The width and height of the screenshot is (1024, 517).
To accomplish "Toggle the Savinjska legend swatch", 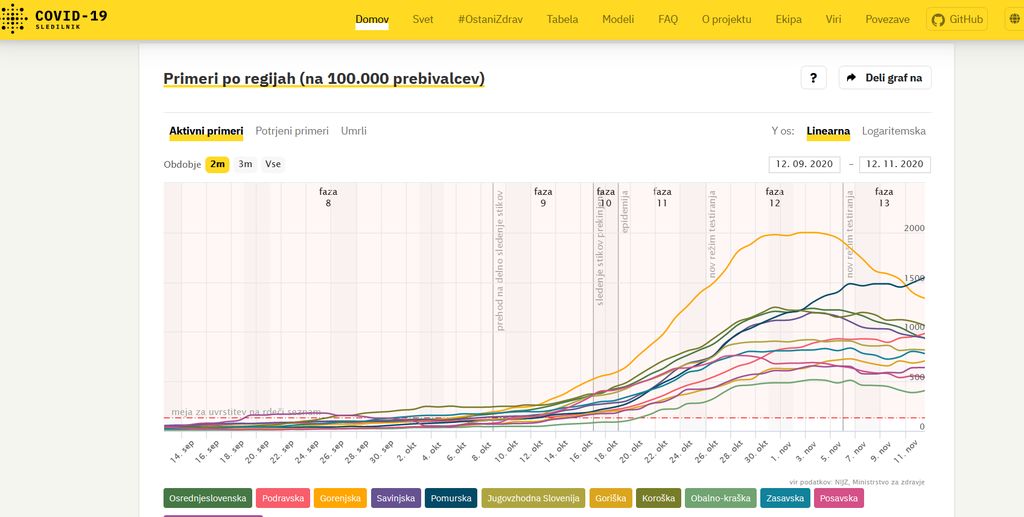I will click(396, 498).
